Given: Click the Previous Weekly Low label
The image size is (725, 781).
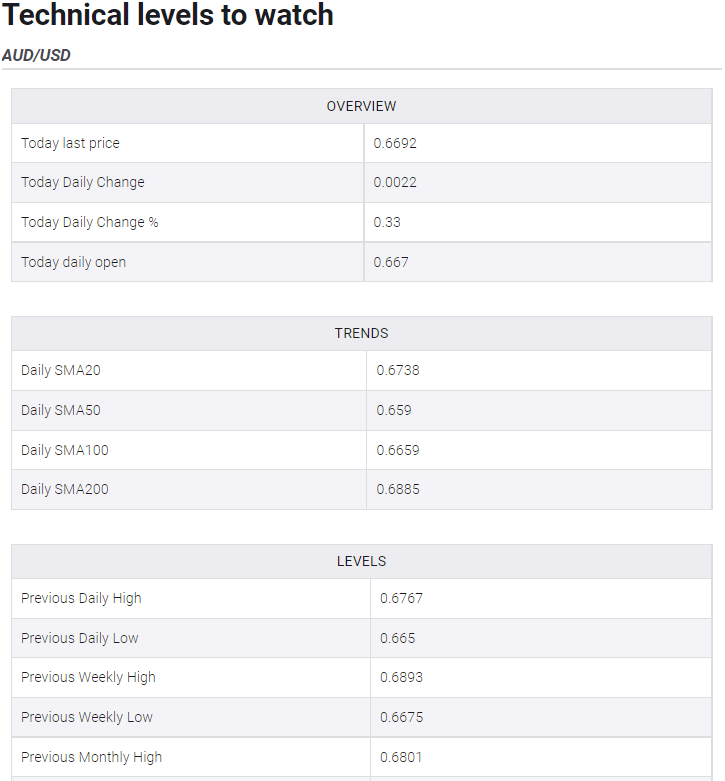Looking at the screenshot, I should [87, 717].
